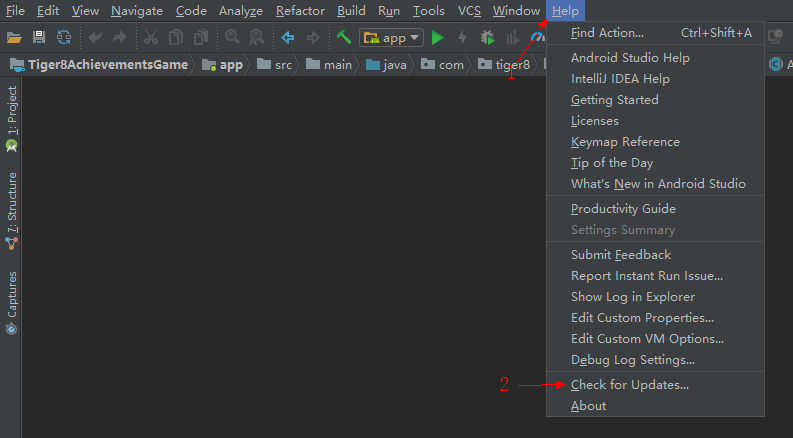Screen dimensions: 793x438
Task: Click the Paste clipboard icon
Action: click(201, 37)
